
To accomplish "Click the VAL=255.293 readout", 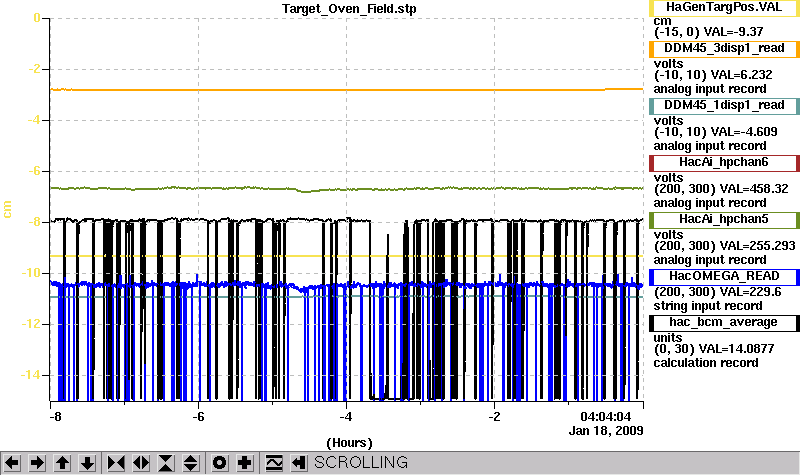I will coord(757,246).
